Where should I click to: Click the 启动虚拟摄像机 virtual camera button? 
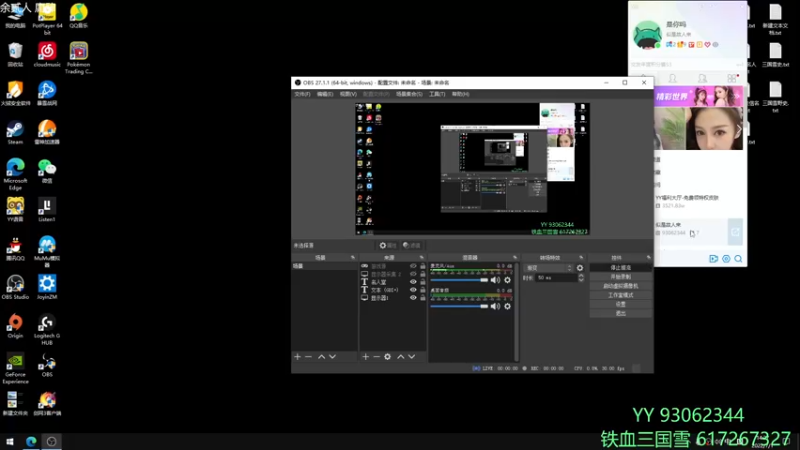[x=620, y=286]
